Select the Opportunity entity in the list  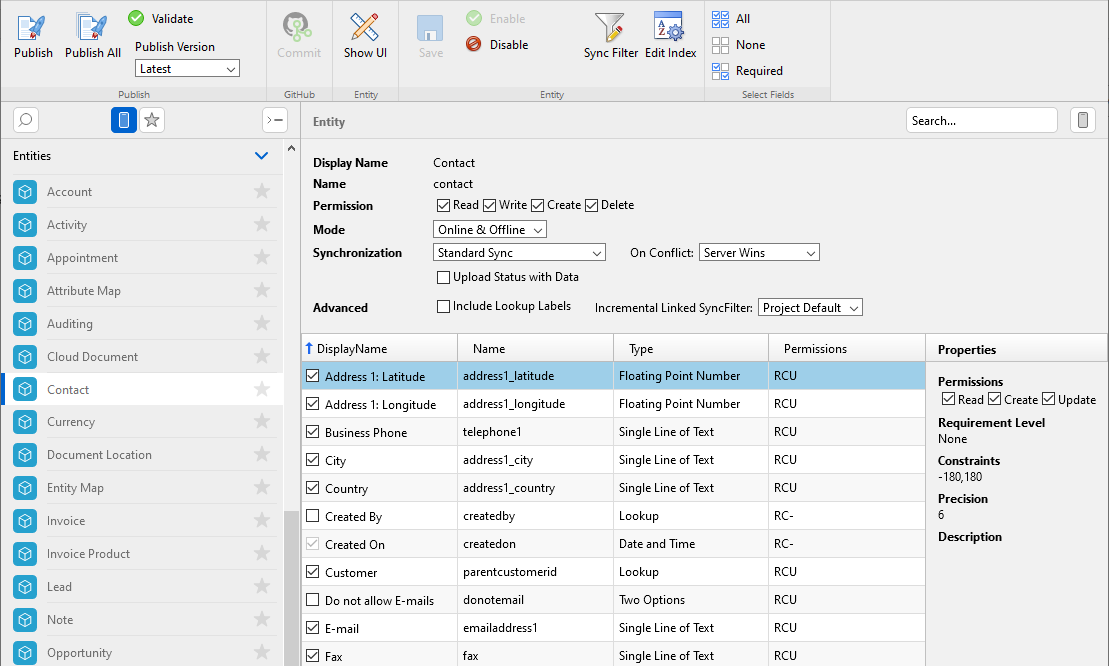[79, 653]
